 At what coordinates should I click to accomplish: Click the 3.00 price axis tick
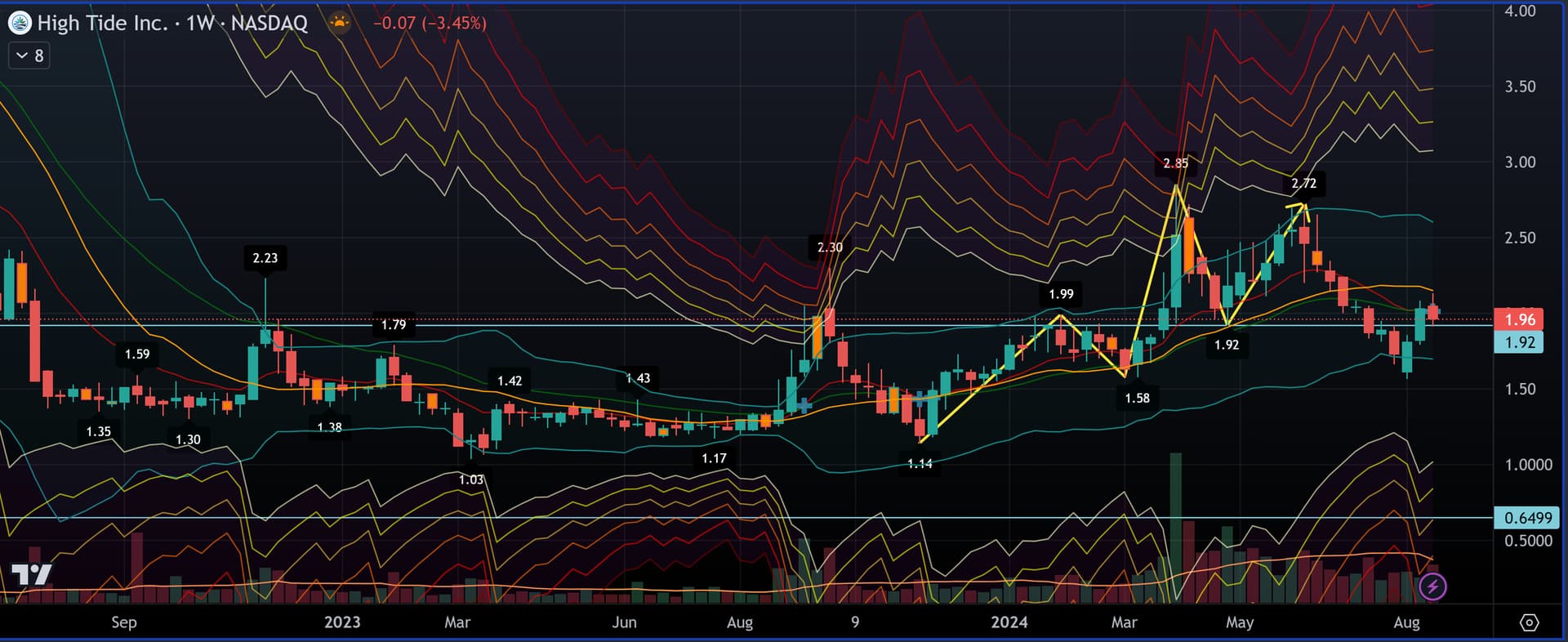[1520, 162]
